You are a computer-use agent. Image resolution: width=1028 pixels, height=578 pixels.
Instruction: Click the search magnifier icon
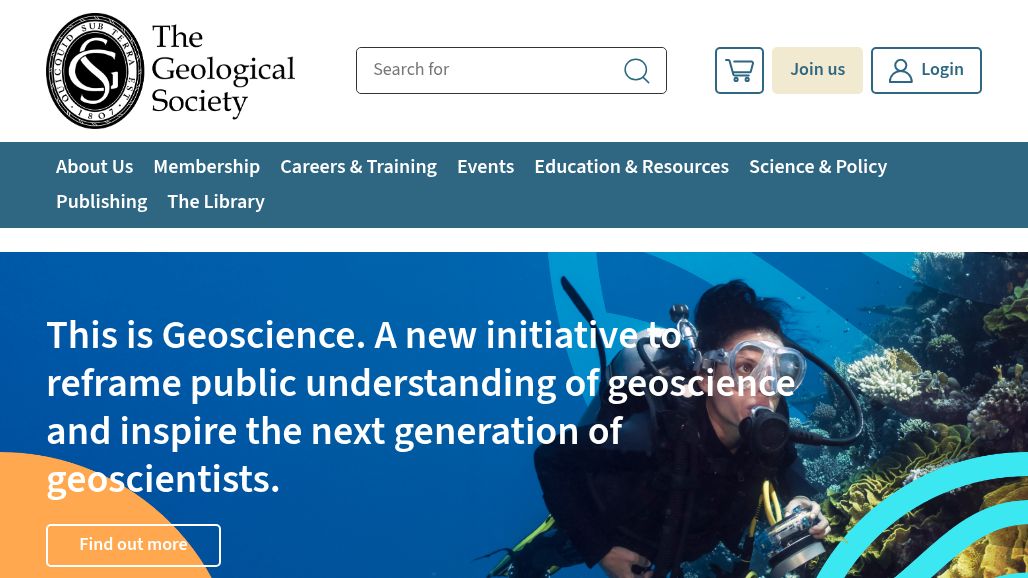637,70
